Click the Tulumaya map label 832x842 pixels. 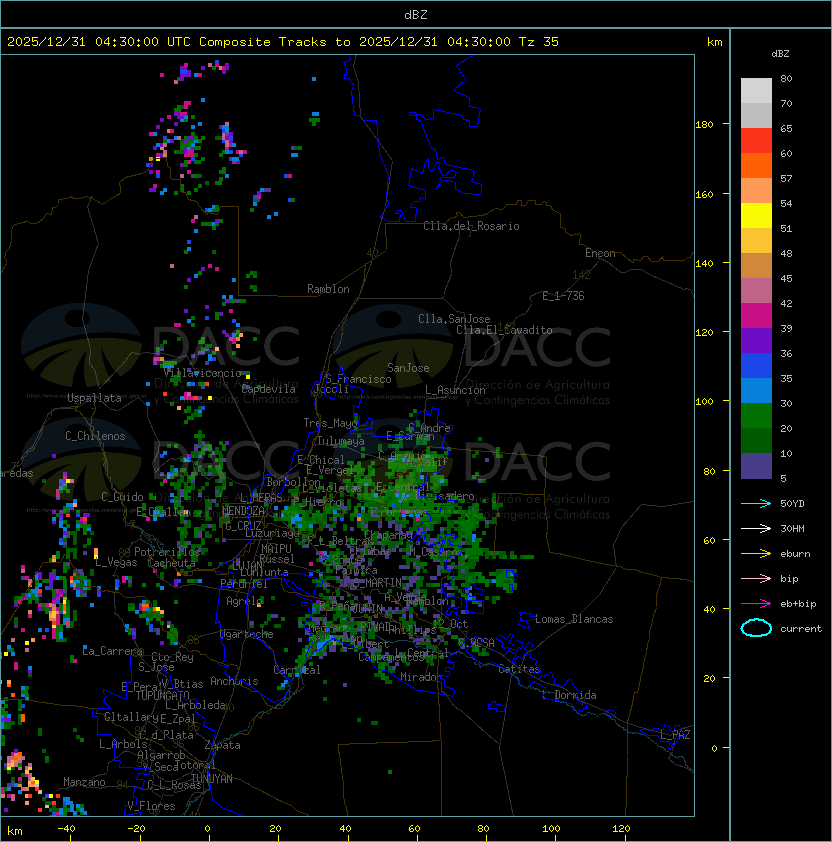(341, 441)
